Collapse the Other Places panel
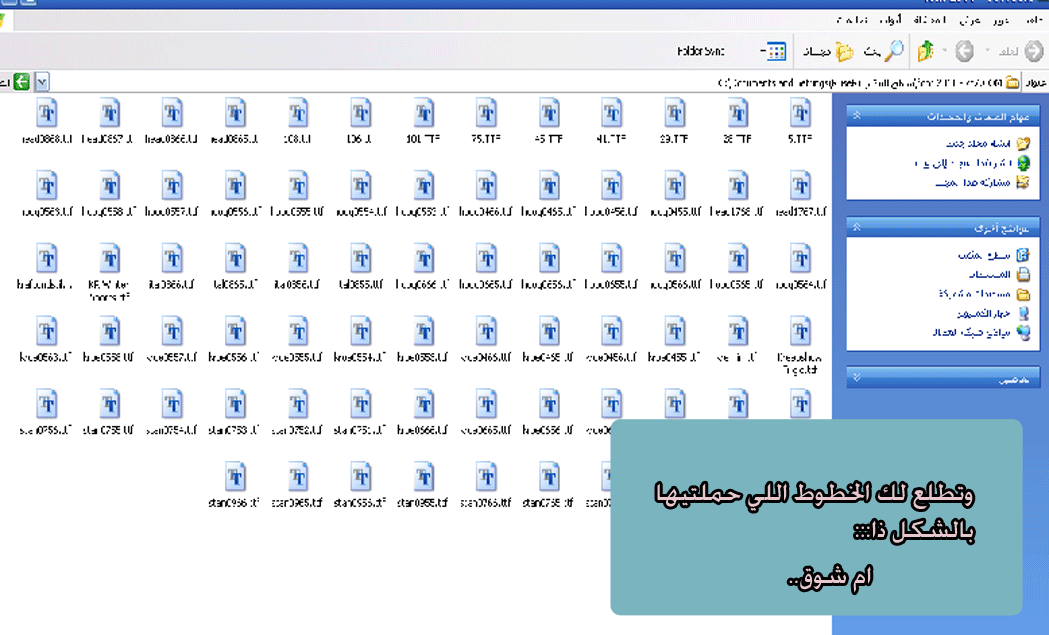 coord(856,228)
